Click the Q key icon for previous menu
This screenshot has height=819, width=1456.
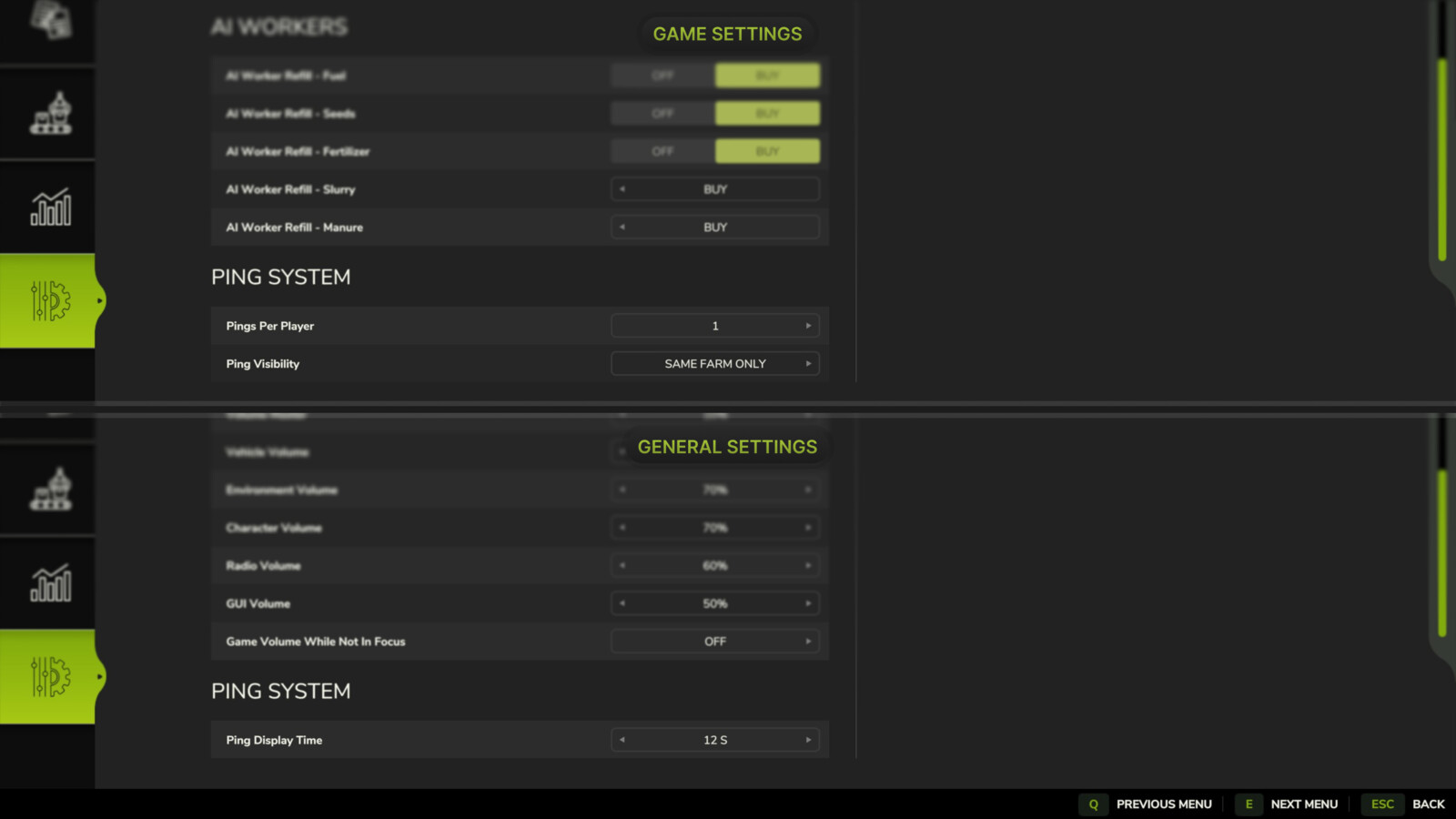pyautogui.click(x=1093, y=804)
